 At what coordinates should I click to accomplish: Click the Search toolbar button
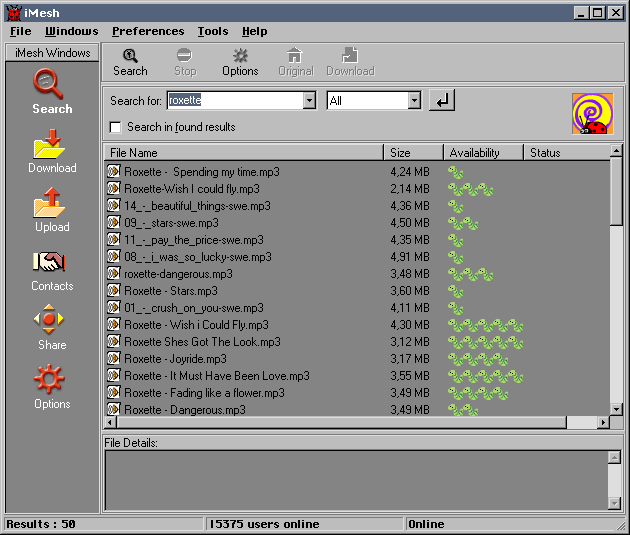coord(130,62)
